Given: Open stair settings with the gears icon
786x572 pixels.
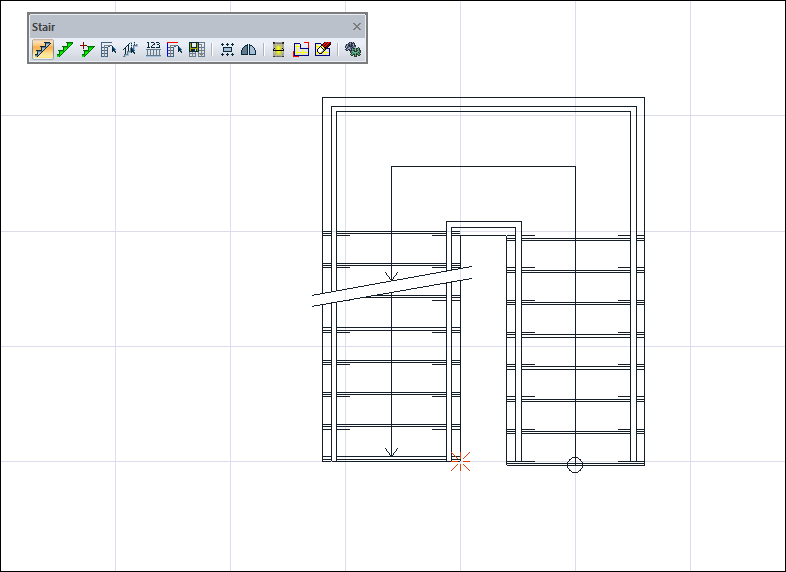Looking at the screenshot, I should pyautogui.click(x=353, y=49).
